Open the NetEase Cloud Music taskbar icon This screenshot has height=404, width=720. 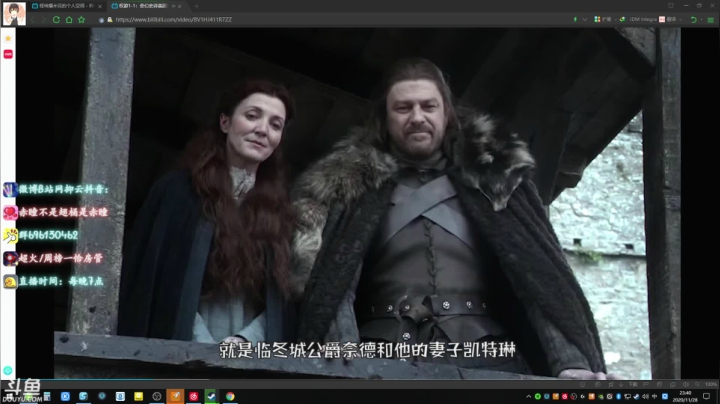tap(193, 396)
